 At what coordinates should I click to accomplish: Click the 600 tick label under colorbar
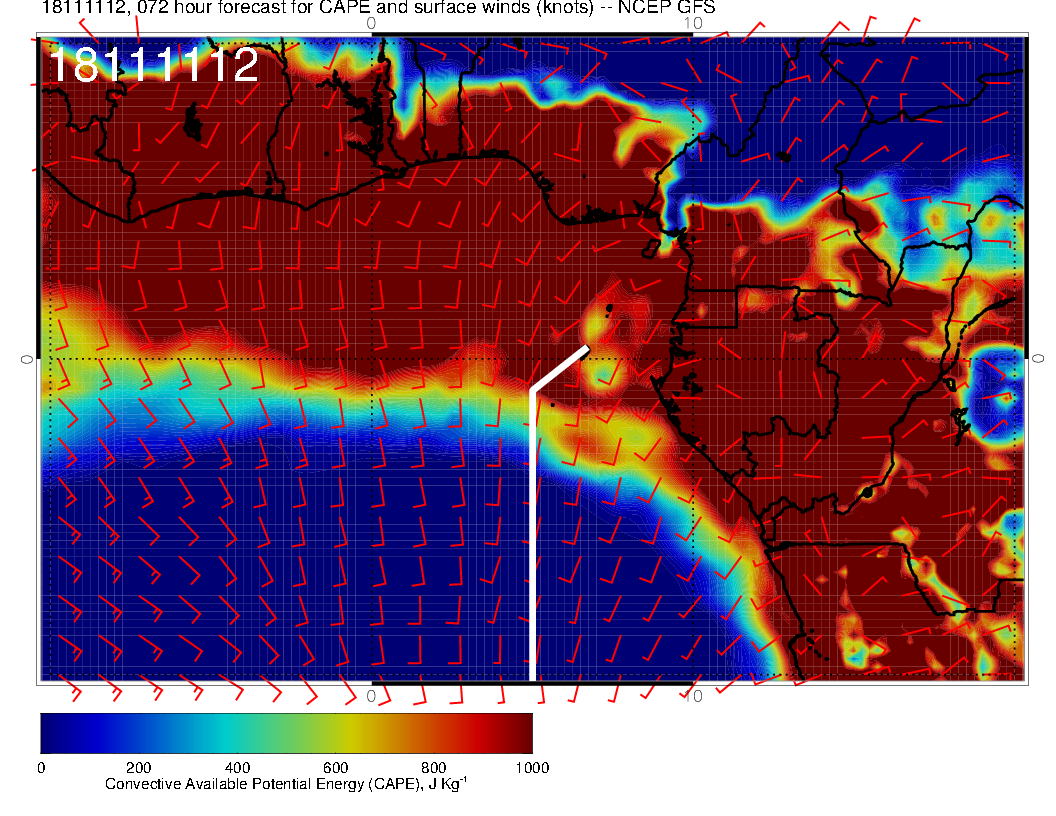coord(334,767)
